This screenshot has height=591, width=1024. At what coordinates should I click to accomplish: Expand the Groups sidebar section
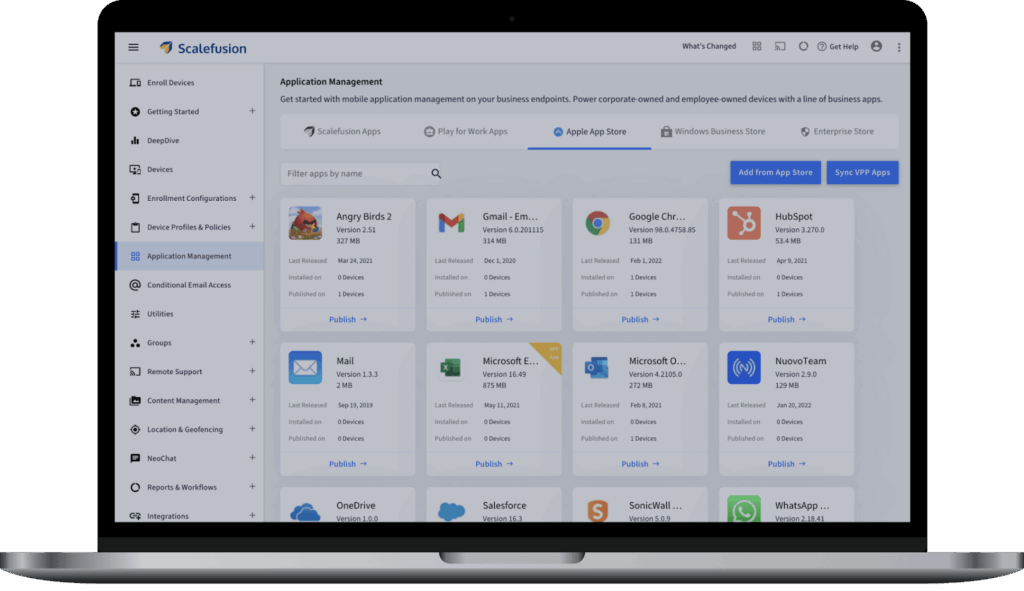252,342
